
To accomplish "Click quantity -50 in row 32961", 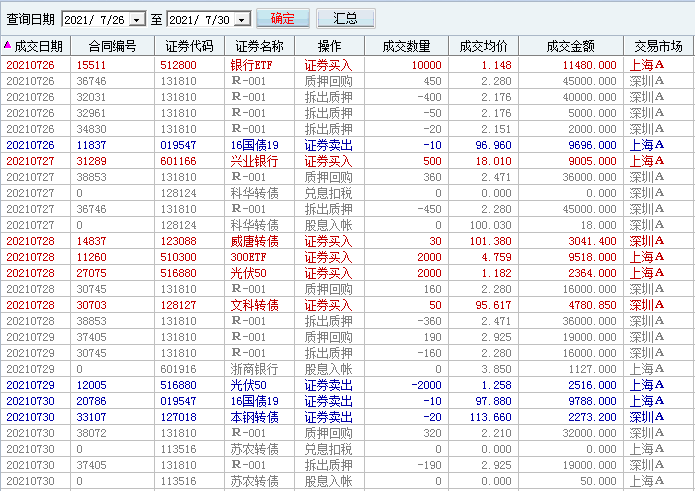I will coord(431,113).
